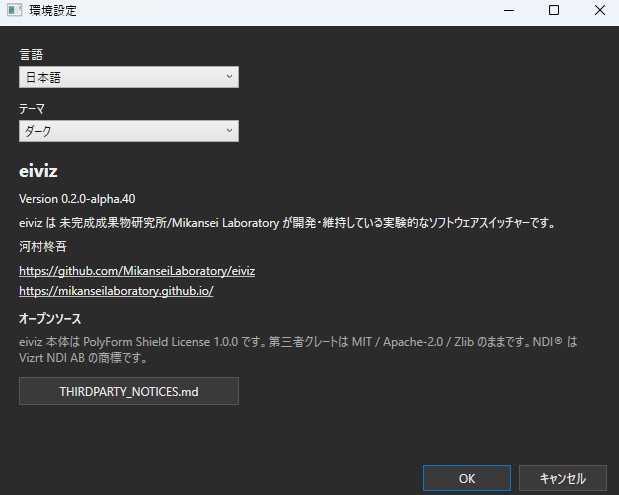Click the app icon in the title bar

point(15,10)
